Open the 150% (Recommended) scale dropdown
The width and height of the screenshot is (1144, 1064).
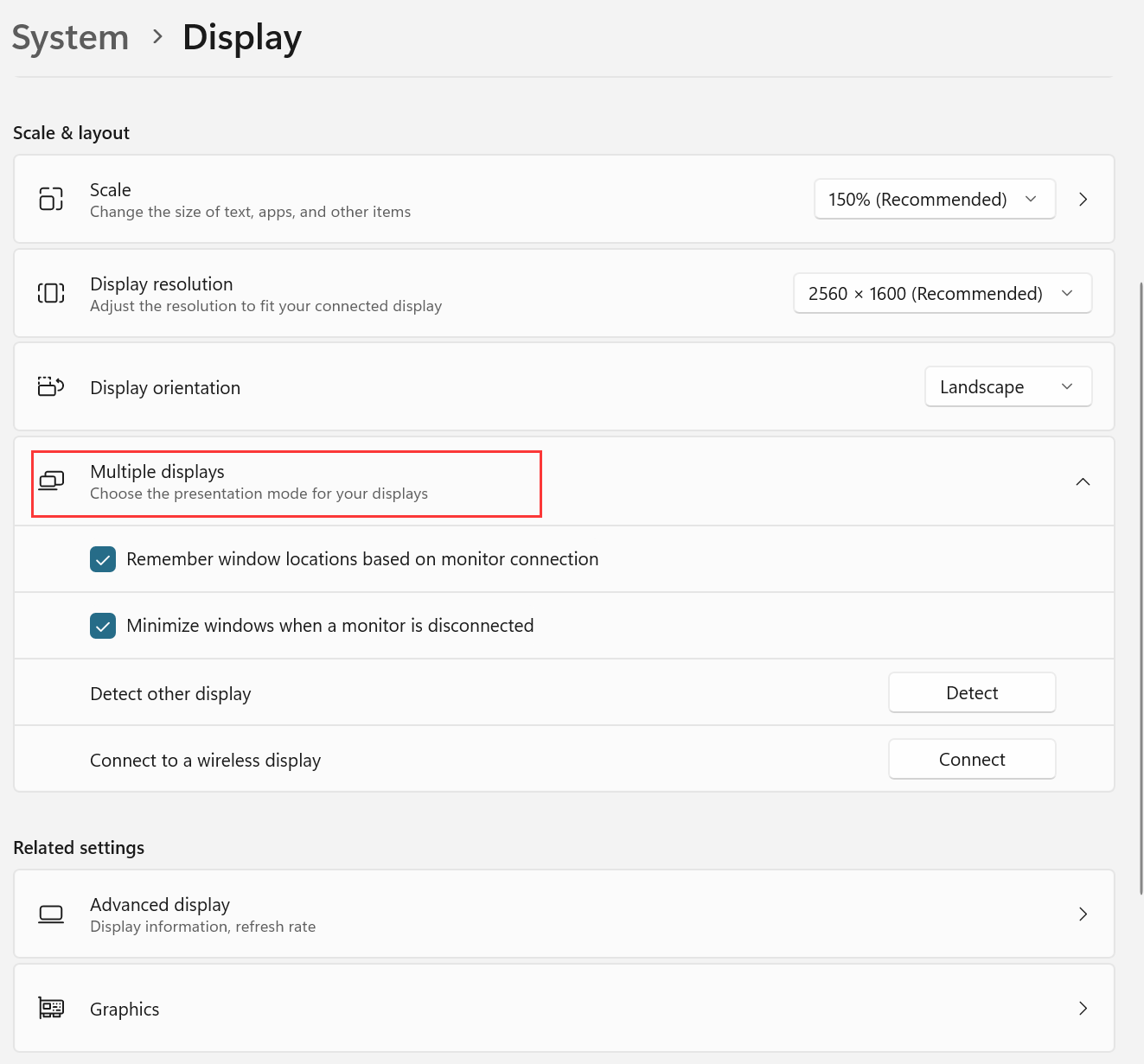(935, 199)
